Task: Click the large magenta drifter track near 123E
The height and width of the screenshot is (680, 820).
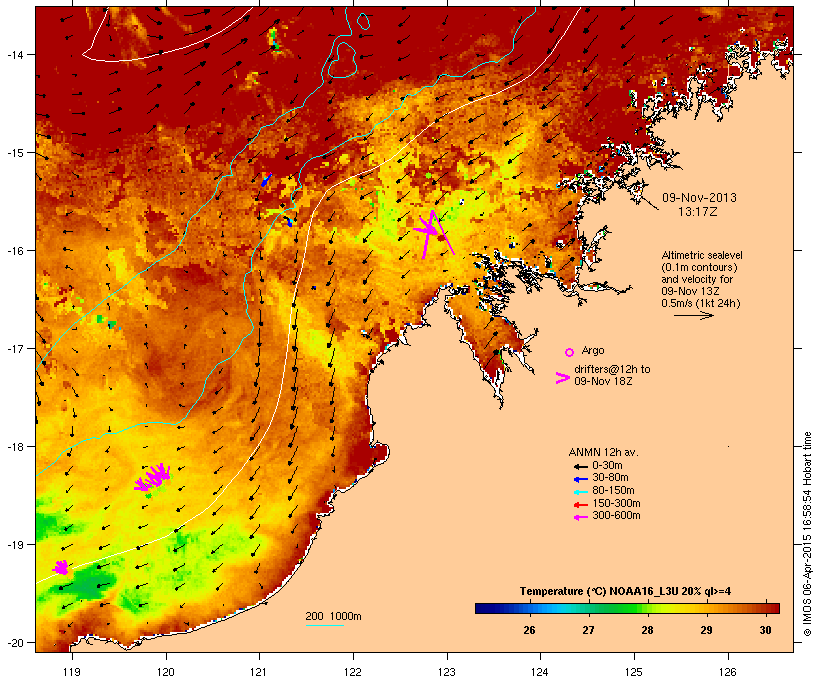Action: pyautogui.click(x=434, y=233)
